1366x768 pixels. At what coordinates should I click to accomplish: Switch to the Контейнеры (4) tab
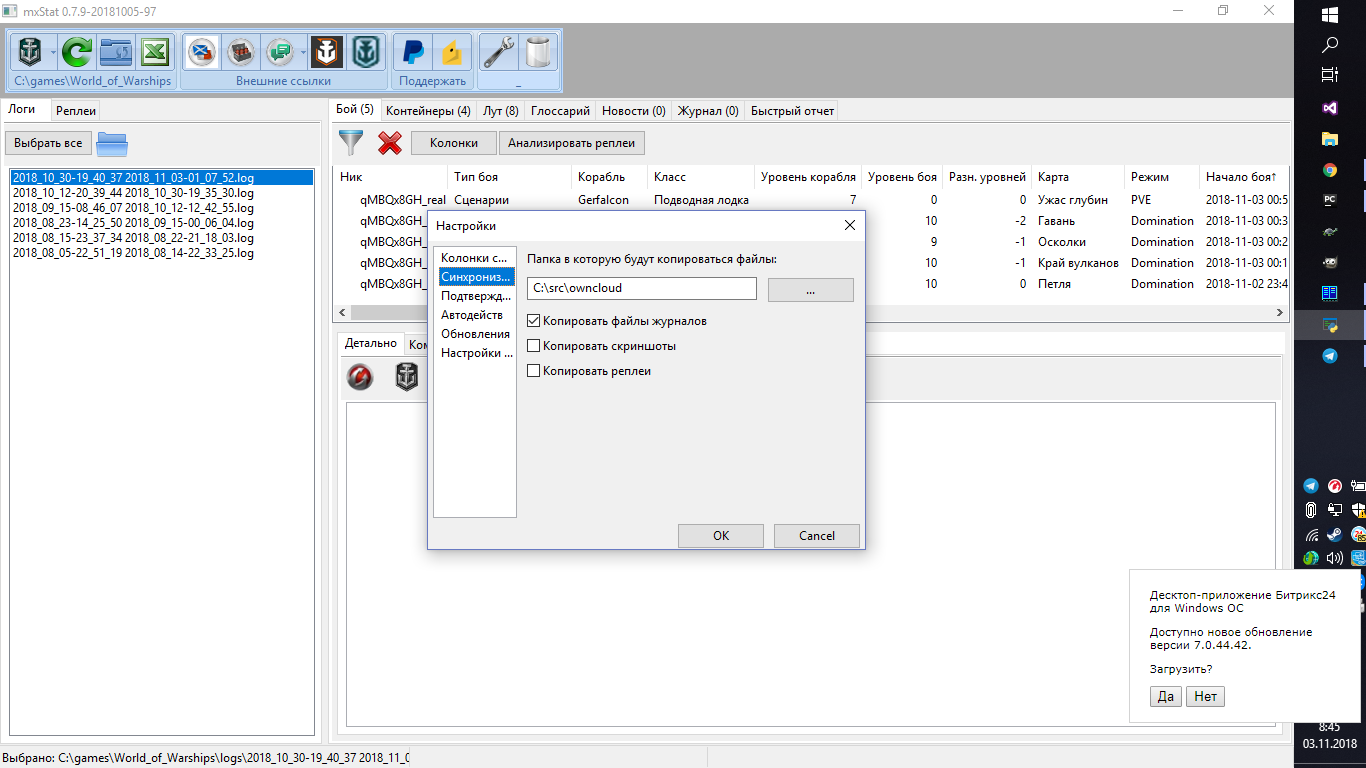[428, 111]
